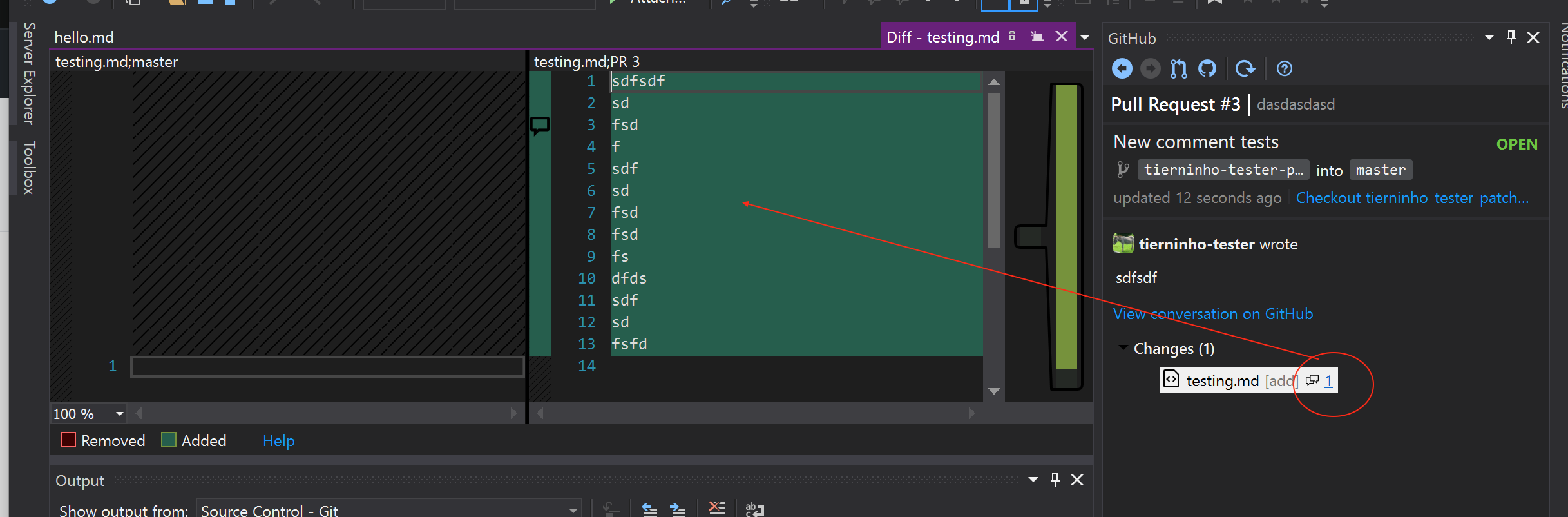
Task: Open GitHub panel window position dropdown
Action: click(1489, 37)
